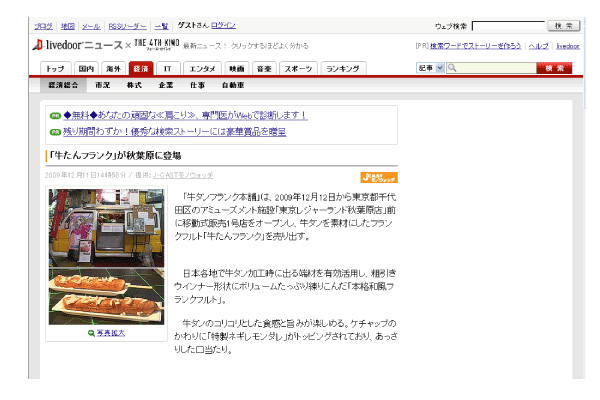Select the トップ tab

(55, 69)
